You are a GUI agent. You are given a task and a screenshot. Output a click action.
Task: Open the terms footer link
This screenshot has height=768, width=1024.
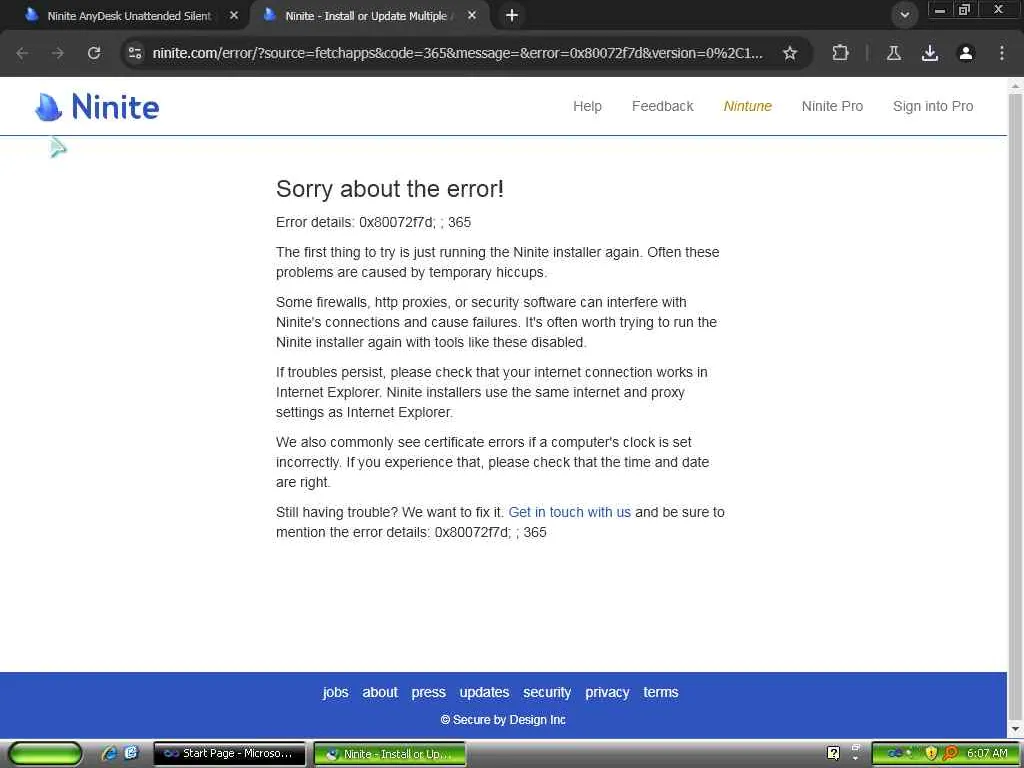(660, 692)
